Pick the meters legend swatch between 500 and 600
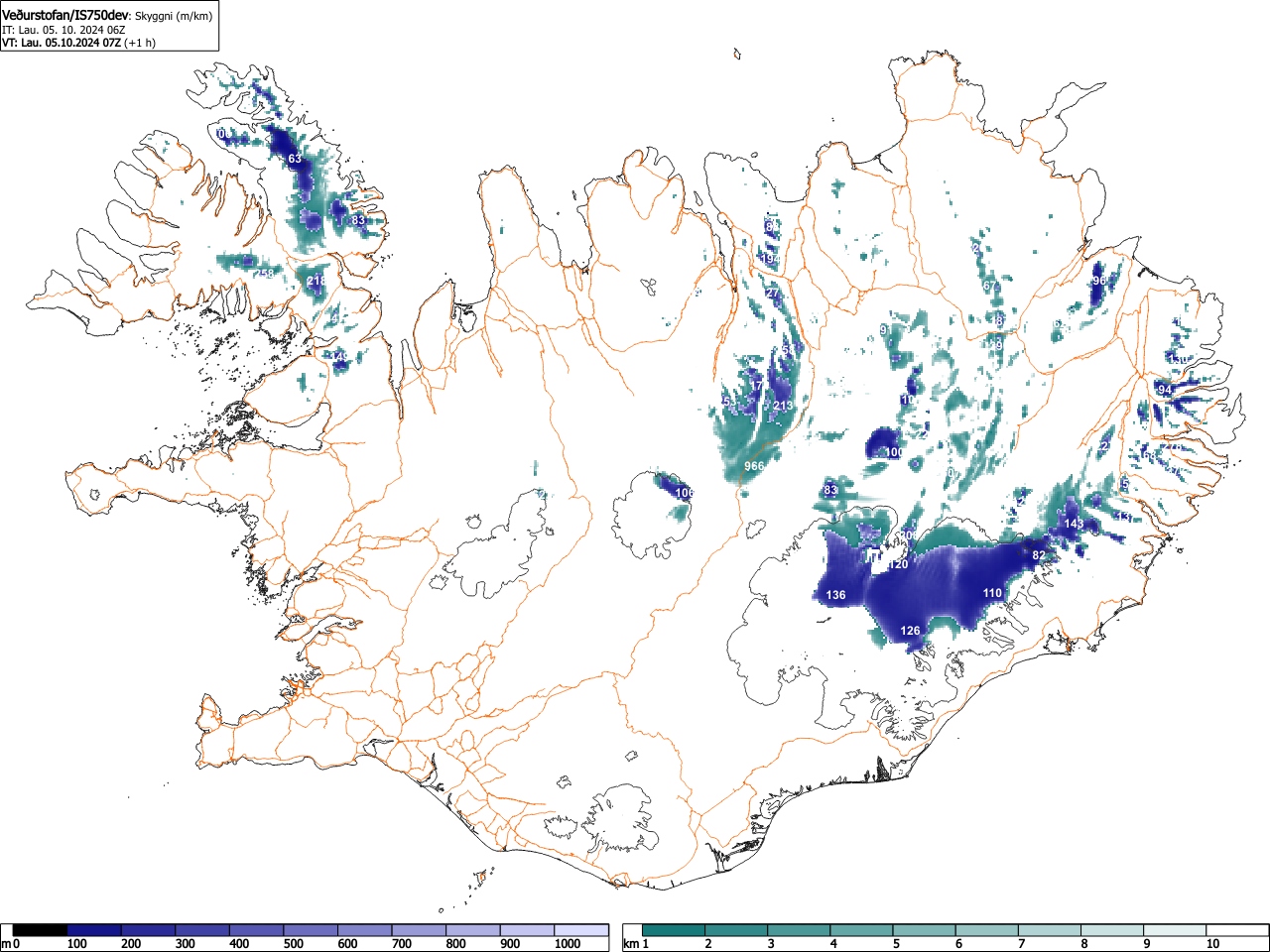1270x952 pixels. (x=311, y=930)
